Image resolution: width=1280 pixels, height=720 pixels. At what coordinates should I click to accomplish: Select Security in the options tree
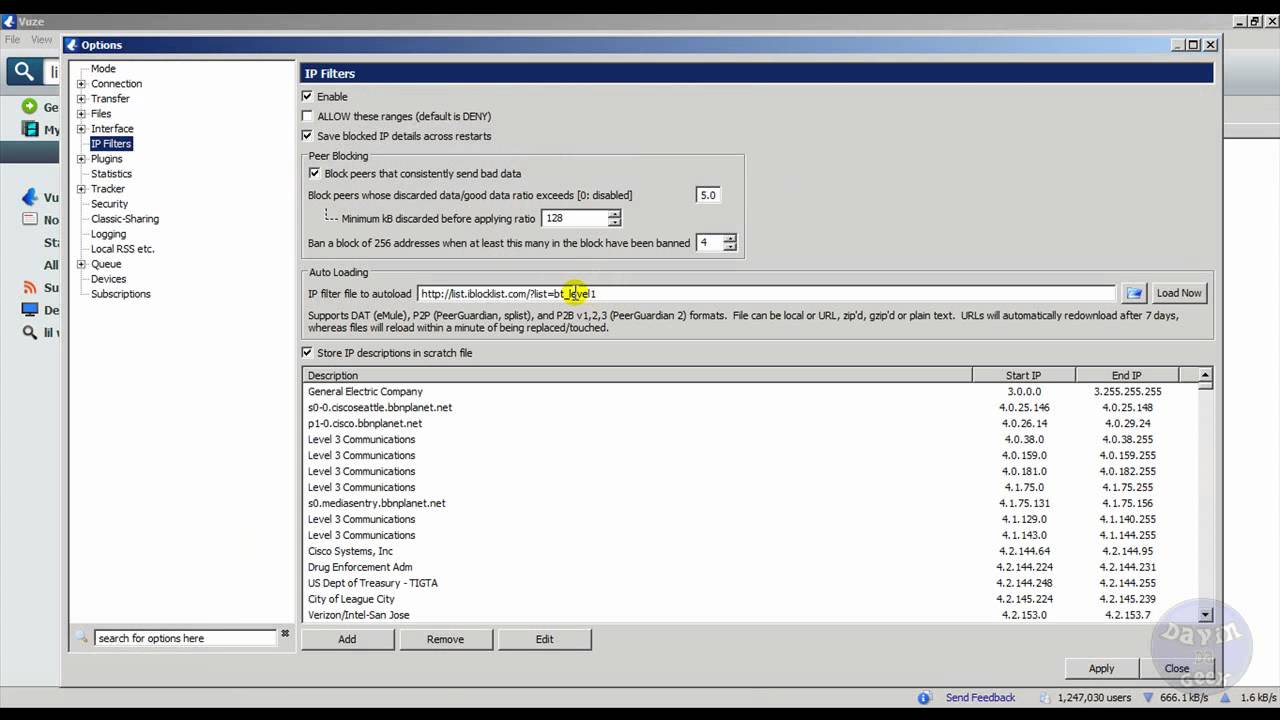pos(109,204)
